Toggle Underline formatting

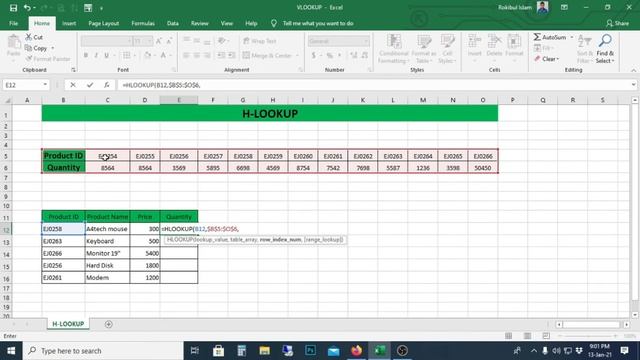coord(107,55)
